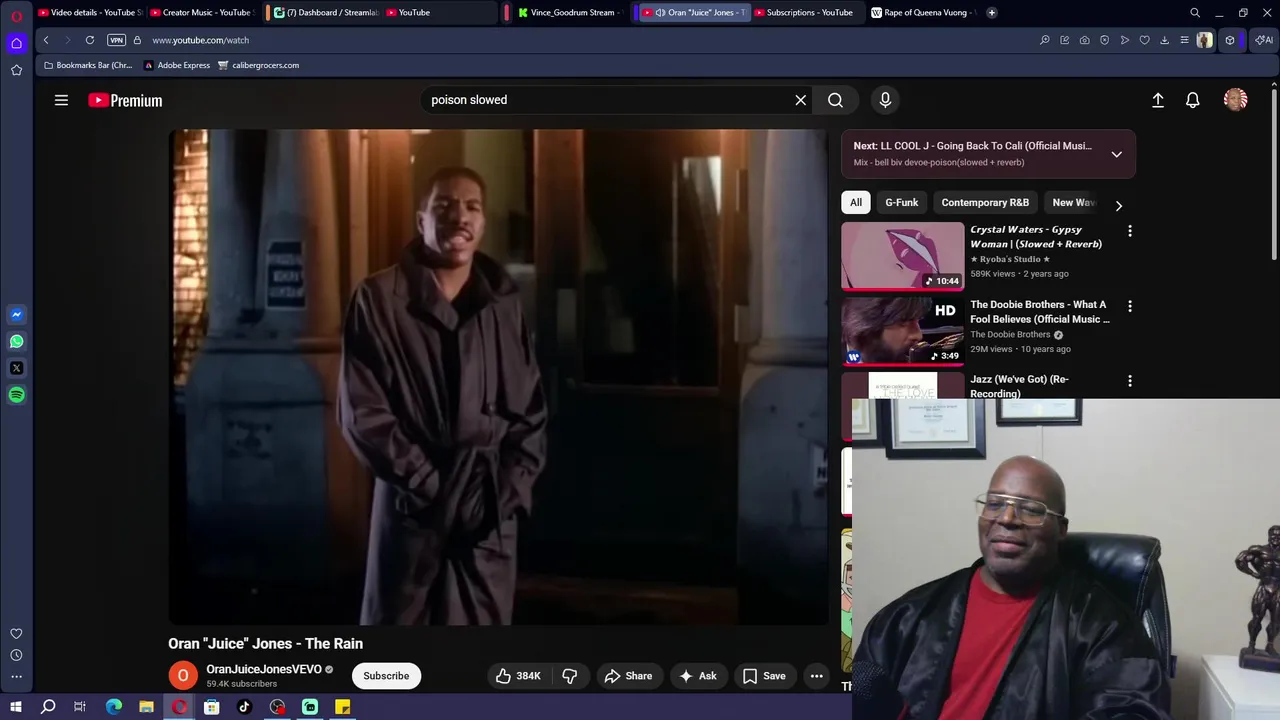
Task: Open the sidebar history clock icon
Action: [16, 655]
